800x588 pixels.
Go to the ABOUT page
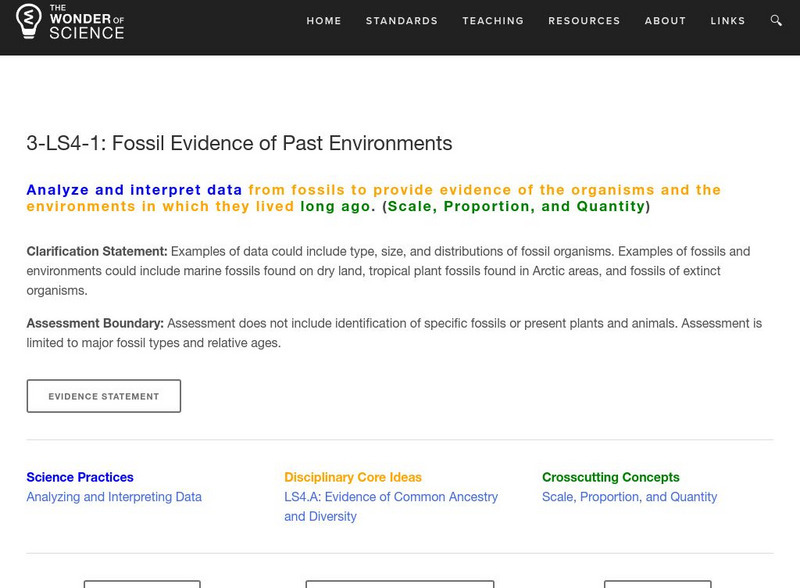664,20
